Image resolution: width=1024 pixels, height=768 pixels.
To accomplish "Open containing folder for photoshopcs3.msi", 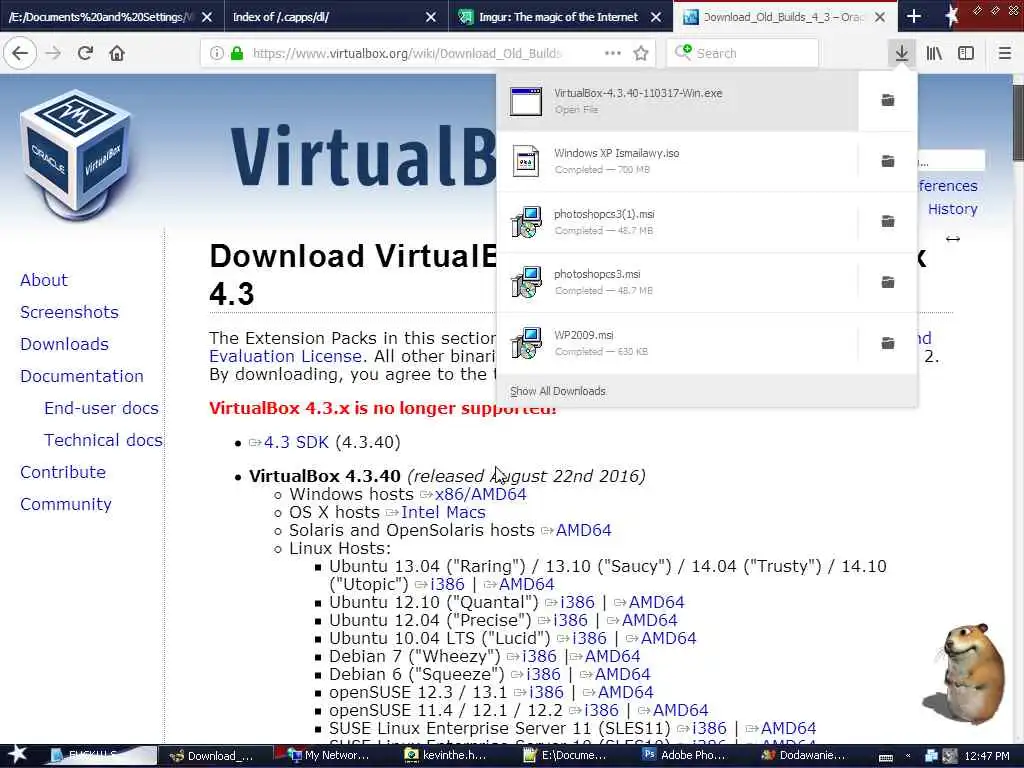I will [x=888, y=282].
